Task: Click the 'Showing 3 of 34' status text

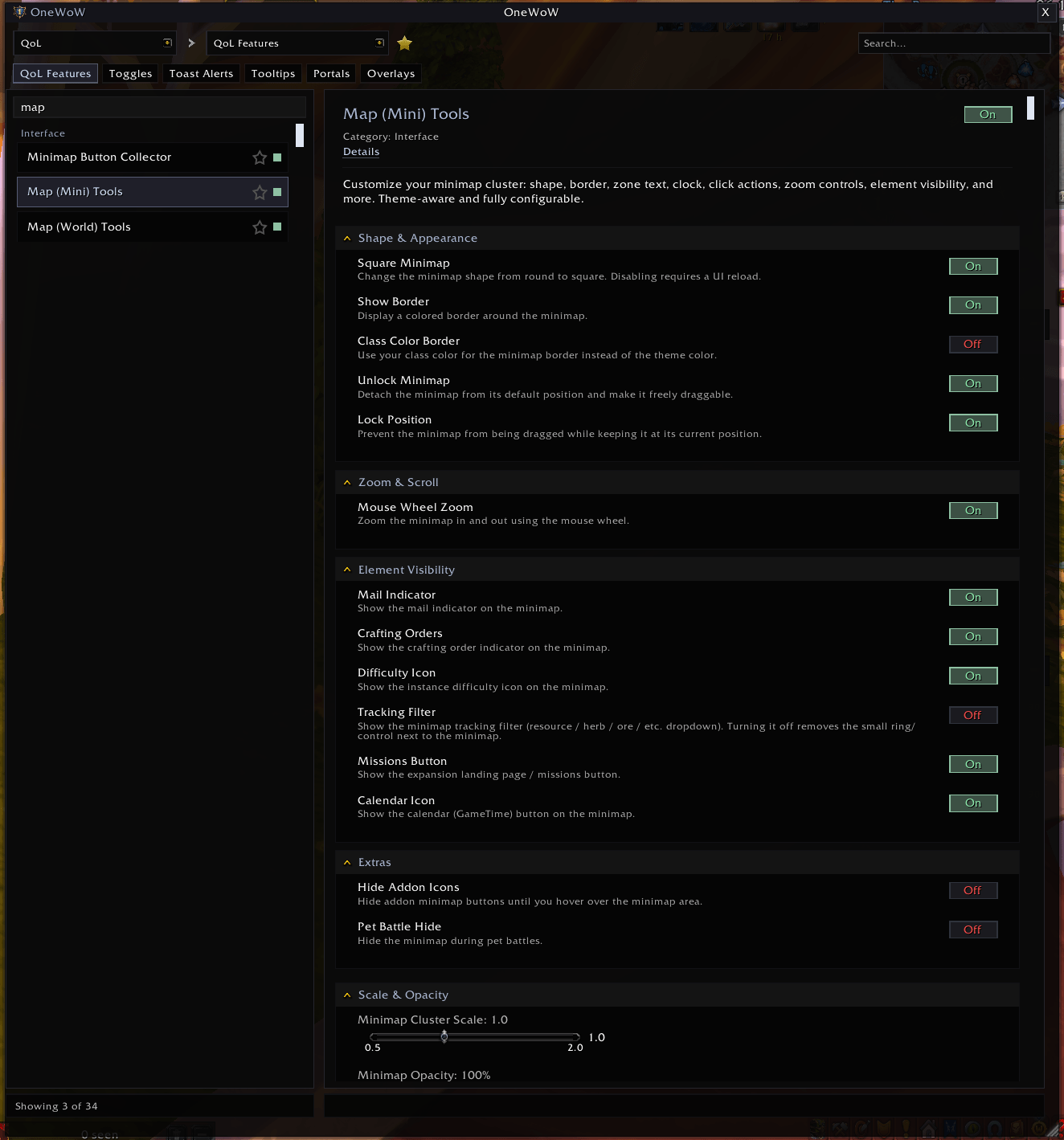Action: tap(56, 1106)
